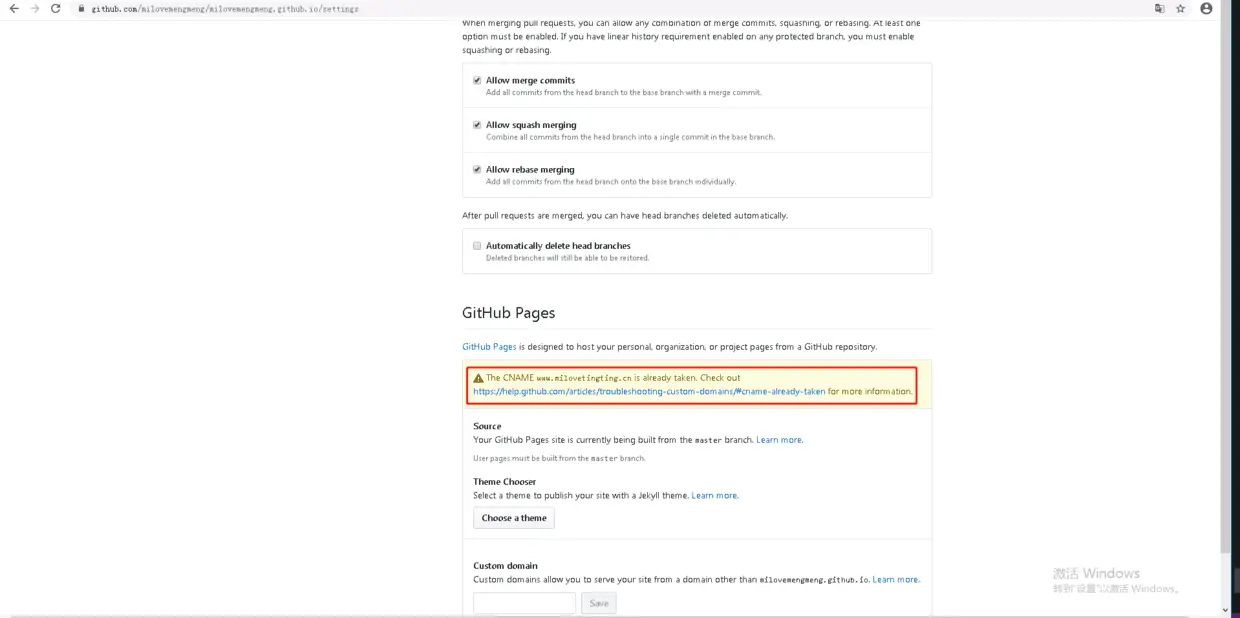Go back with the browser back arrow
1240x618 pixels.
13,8
